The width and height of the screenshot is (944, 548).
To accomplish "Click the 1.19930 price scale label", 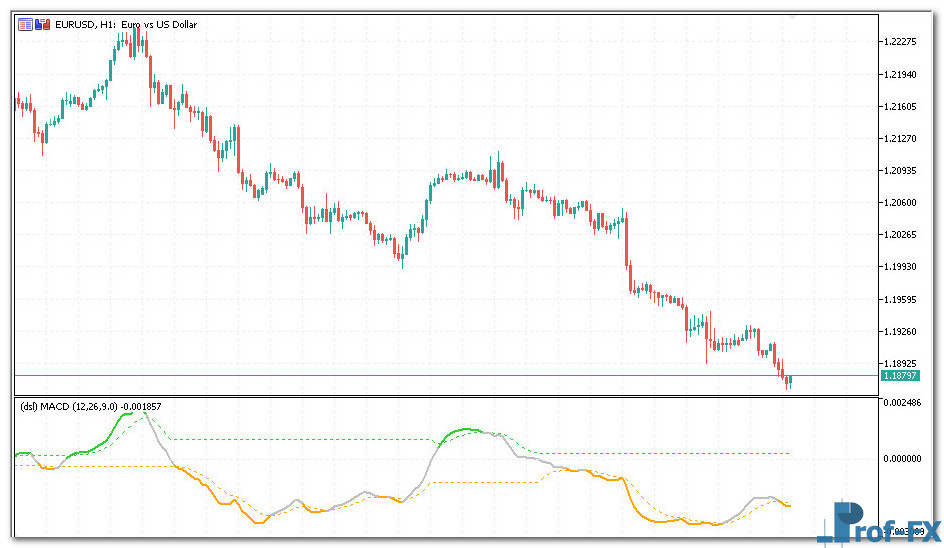I will 901,267.
